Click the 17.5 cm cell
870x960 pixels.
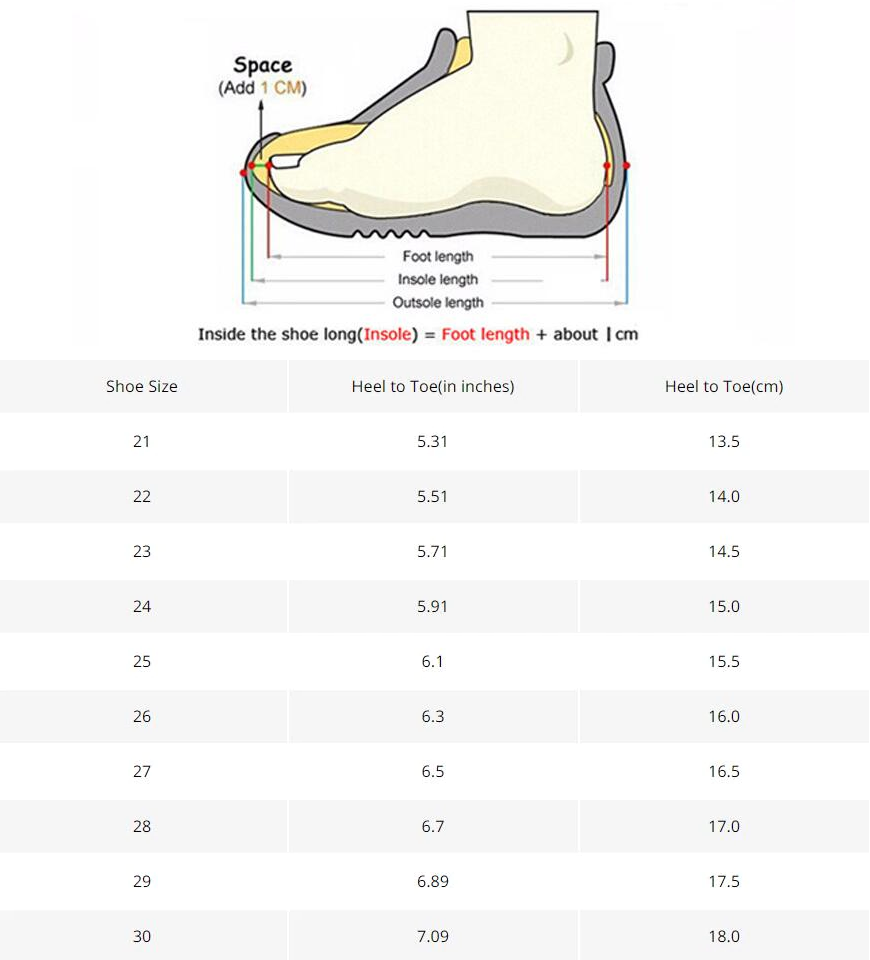pos(724,881)
